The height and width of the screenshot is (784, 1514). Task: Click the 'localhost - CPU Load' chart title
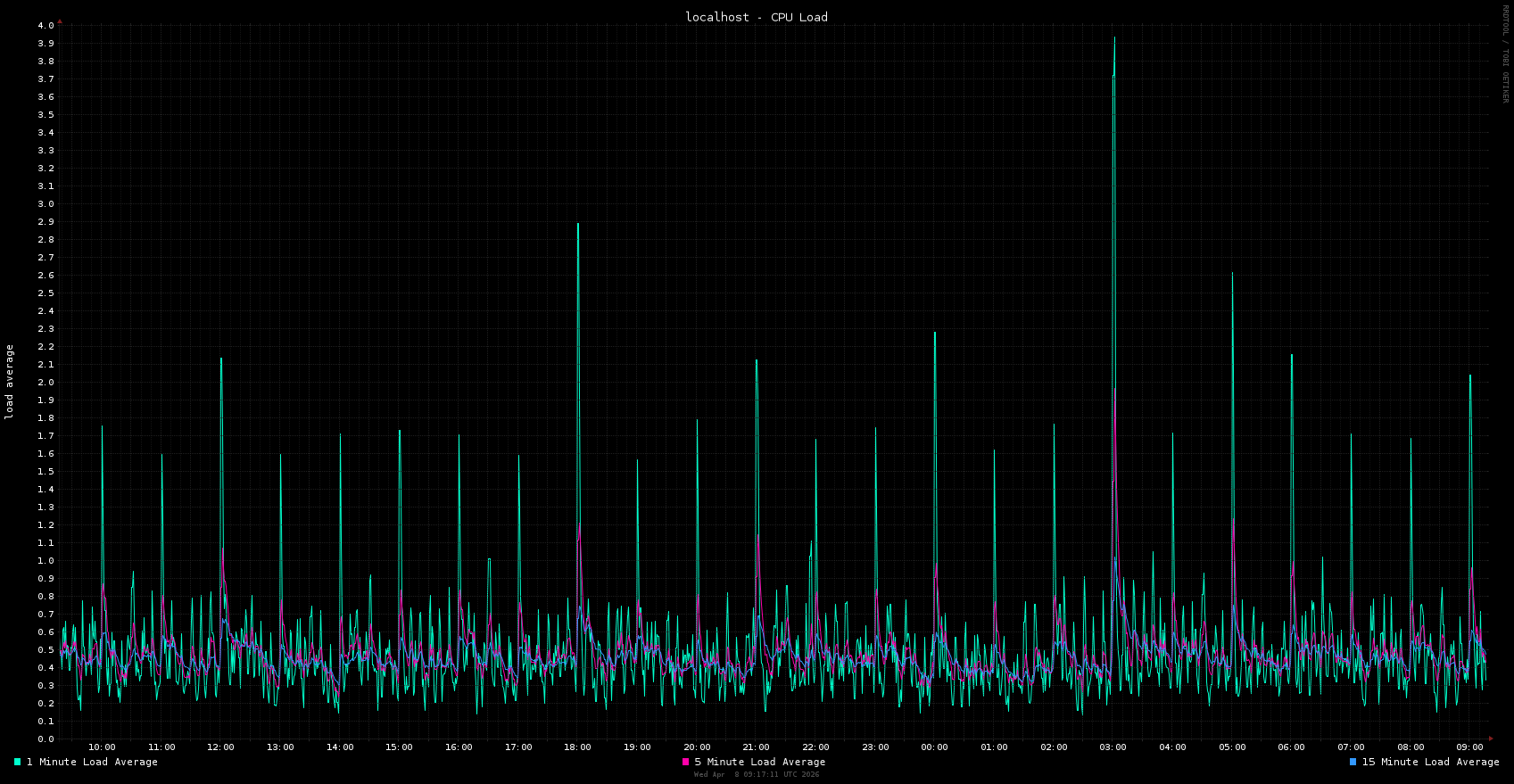click(757, 17)
